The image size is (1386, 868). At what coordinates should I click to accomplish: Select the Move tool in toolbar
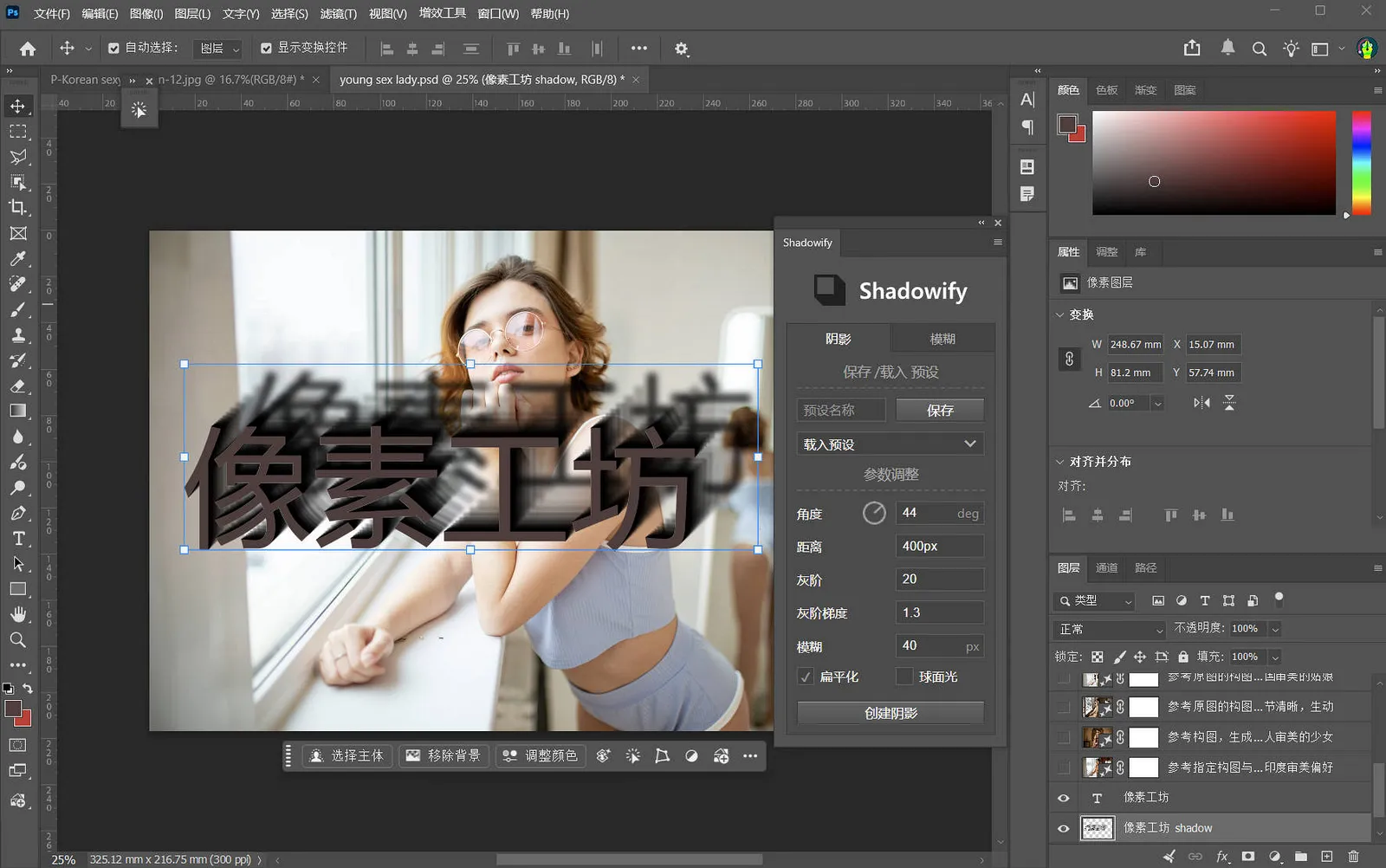point(18,106)
